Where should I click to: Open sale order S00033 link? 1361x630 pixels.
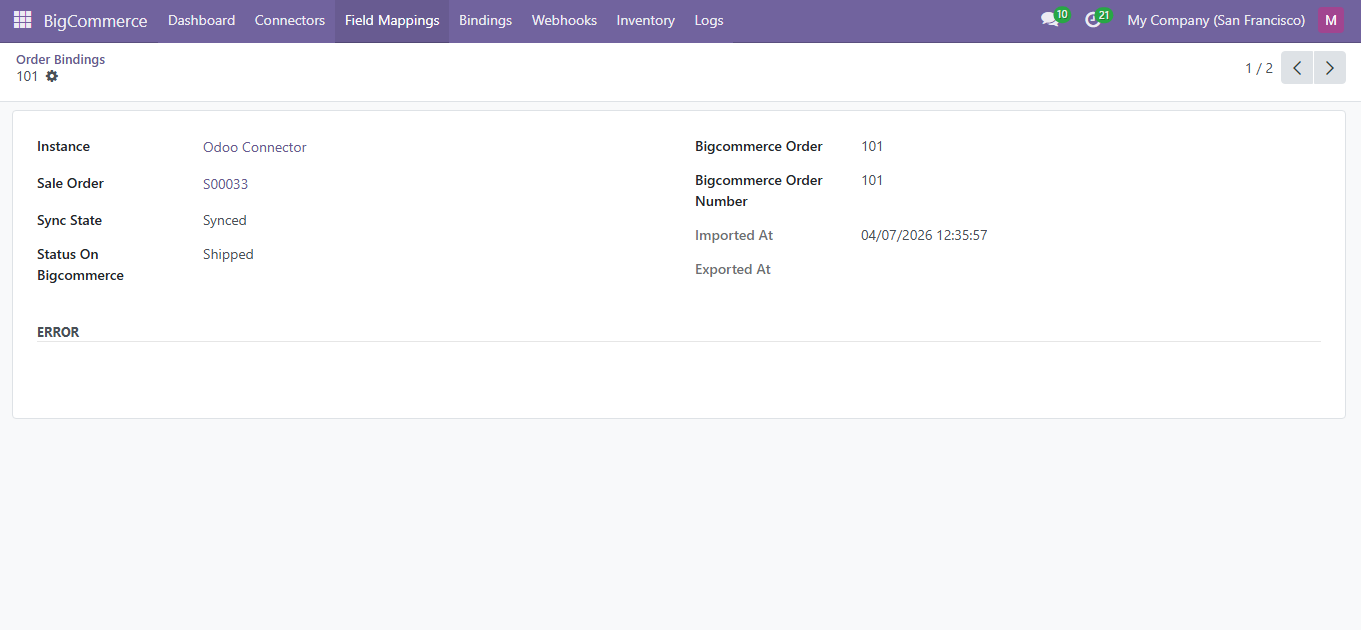click(x=225, y=184)
